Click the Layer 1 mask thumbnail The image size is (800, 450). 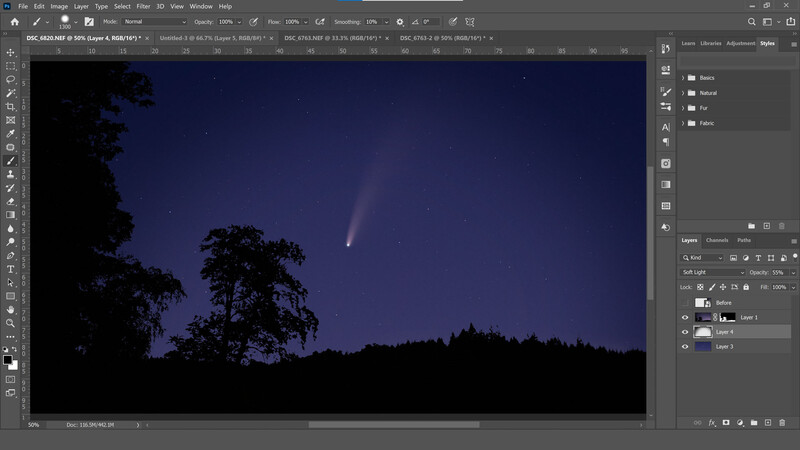728,317
